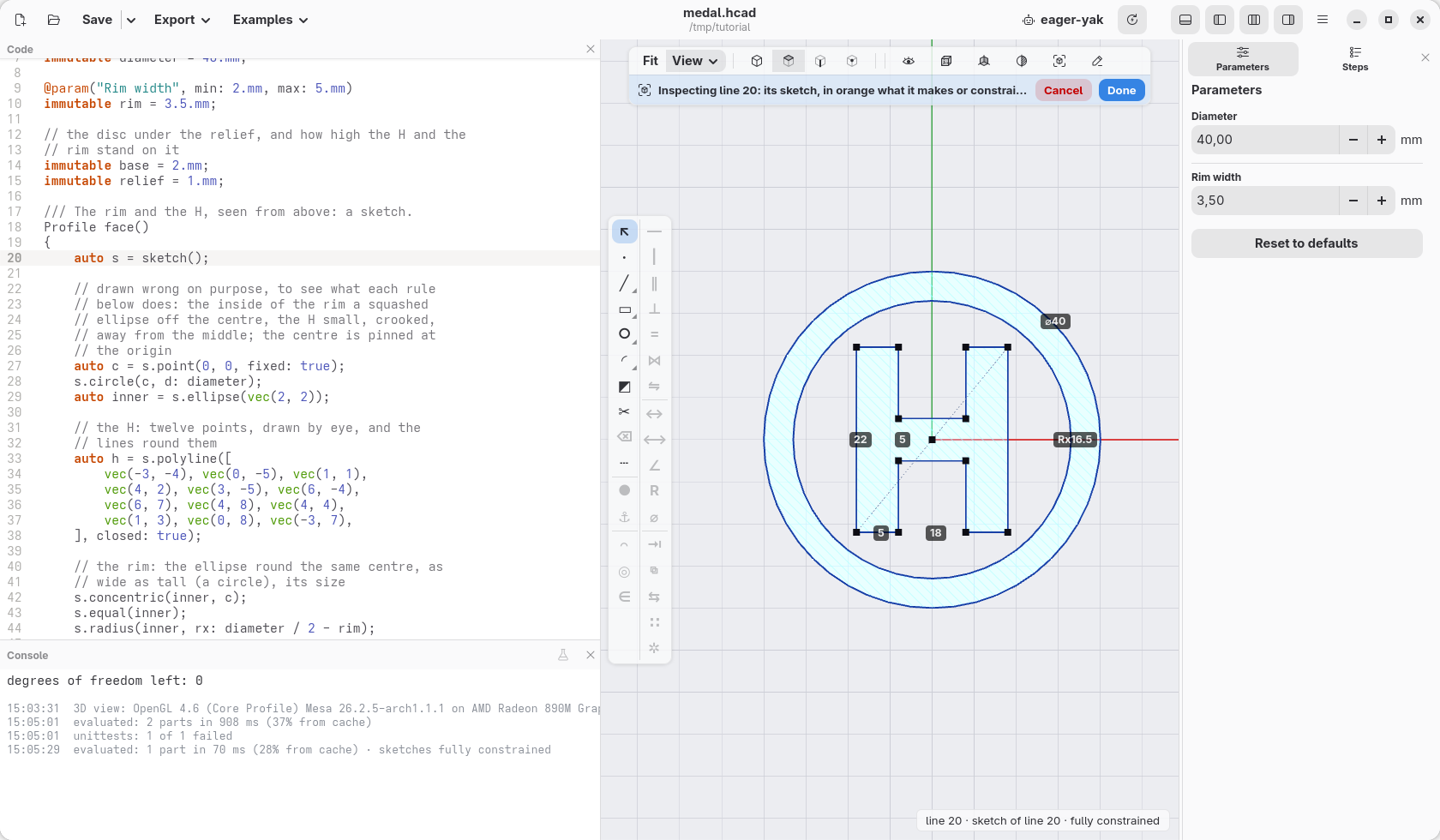Click the equal constraint icon
Image resolution: width=1440 pixels, height=840 pixels.
(x=654, y=334)
